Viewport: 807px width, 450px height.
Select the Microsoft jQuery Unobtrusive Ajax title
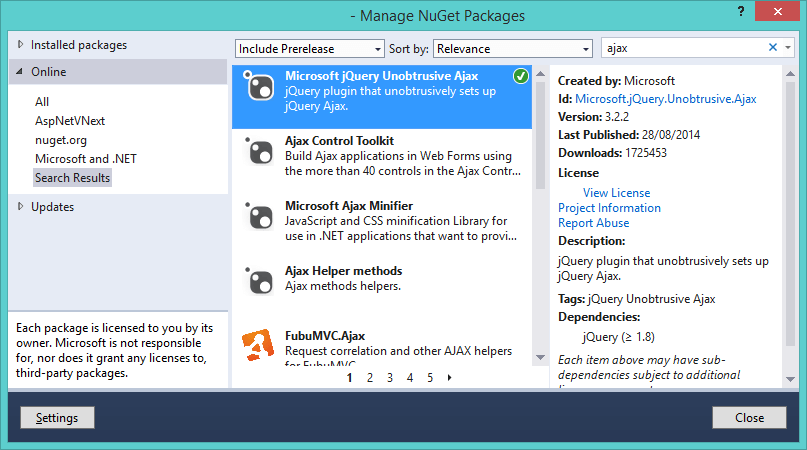[x=381, y=76]
